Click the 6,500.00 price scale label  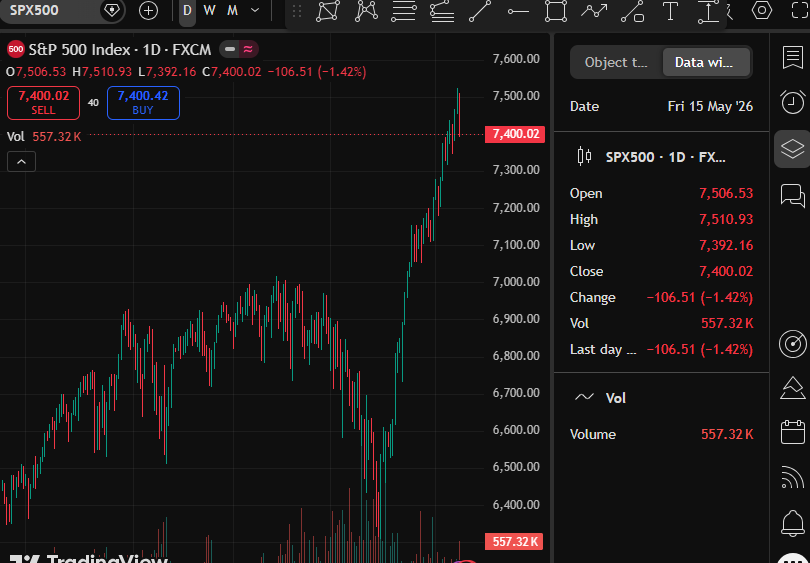coord(516,467)
